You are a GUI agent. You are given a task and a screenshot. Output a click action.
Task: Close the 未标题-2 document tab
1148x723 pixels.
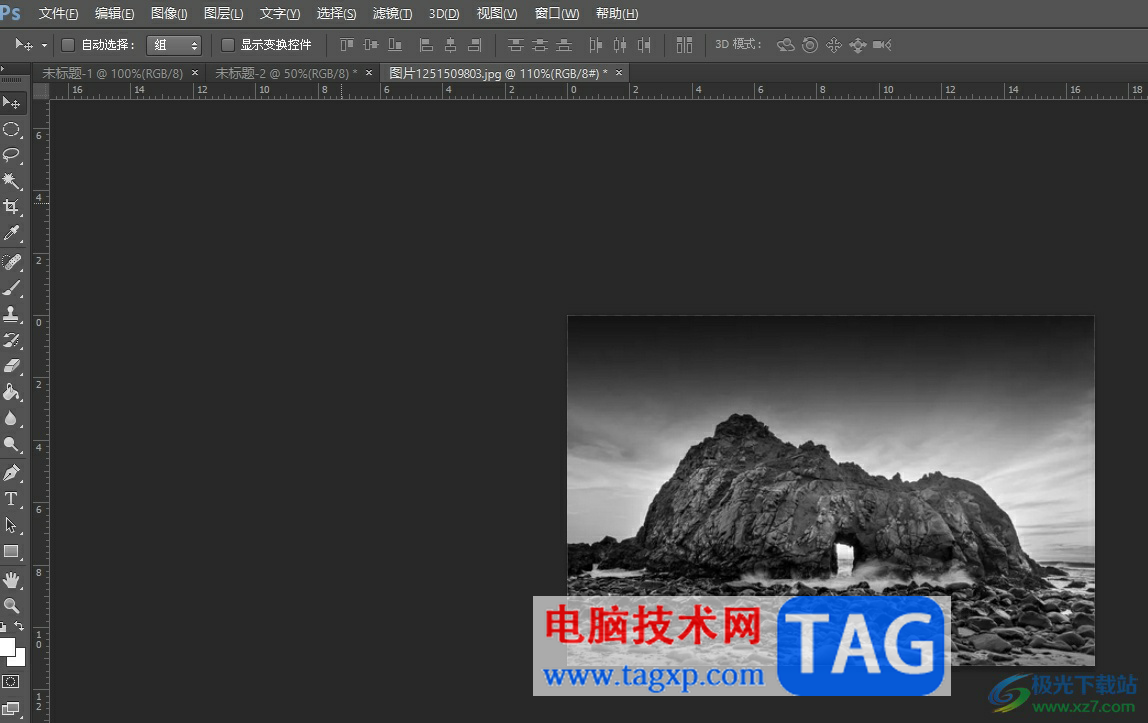click(x=369, y=73)
